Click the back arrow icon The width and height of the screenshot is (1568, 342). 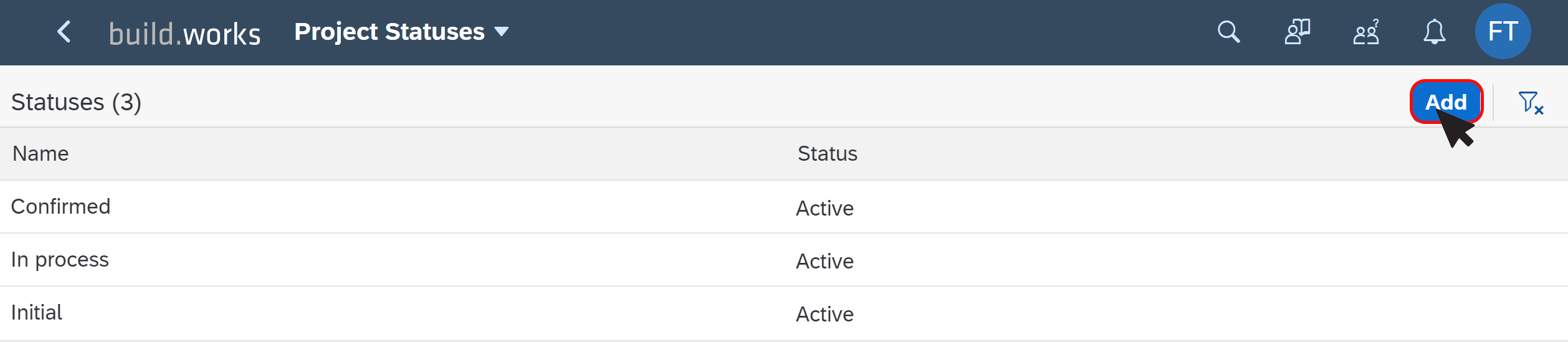64,32
